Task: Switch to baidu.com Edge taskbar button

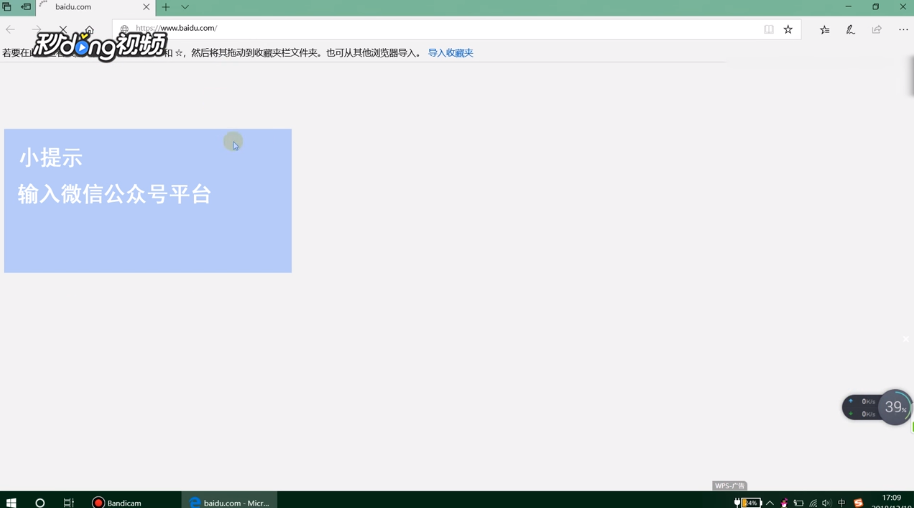Action: pos(229,502)
